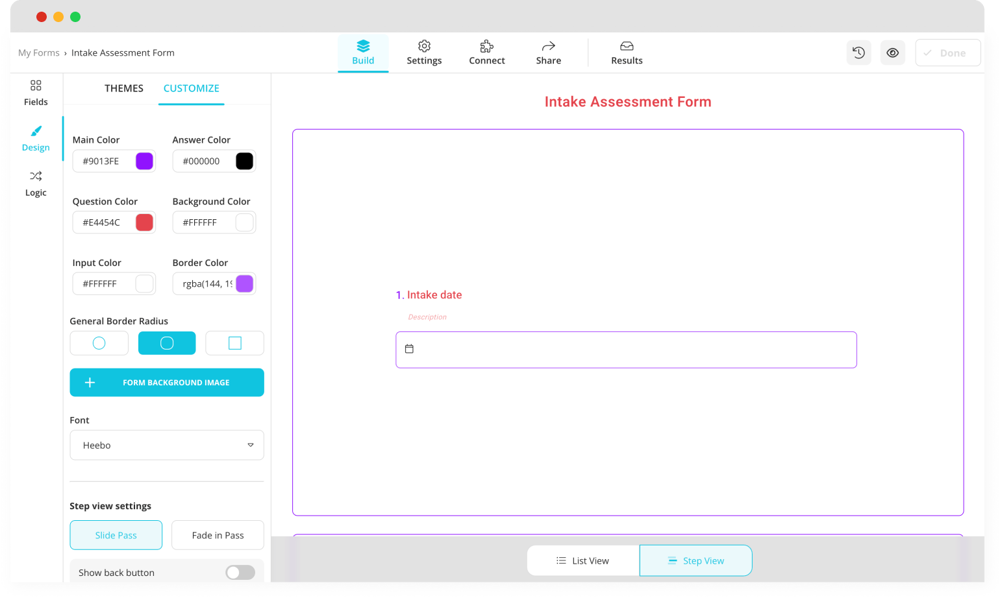Open the Share options
This screenshot has width=1000, height=598.
pos(548,52)
